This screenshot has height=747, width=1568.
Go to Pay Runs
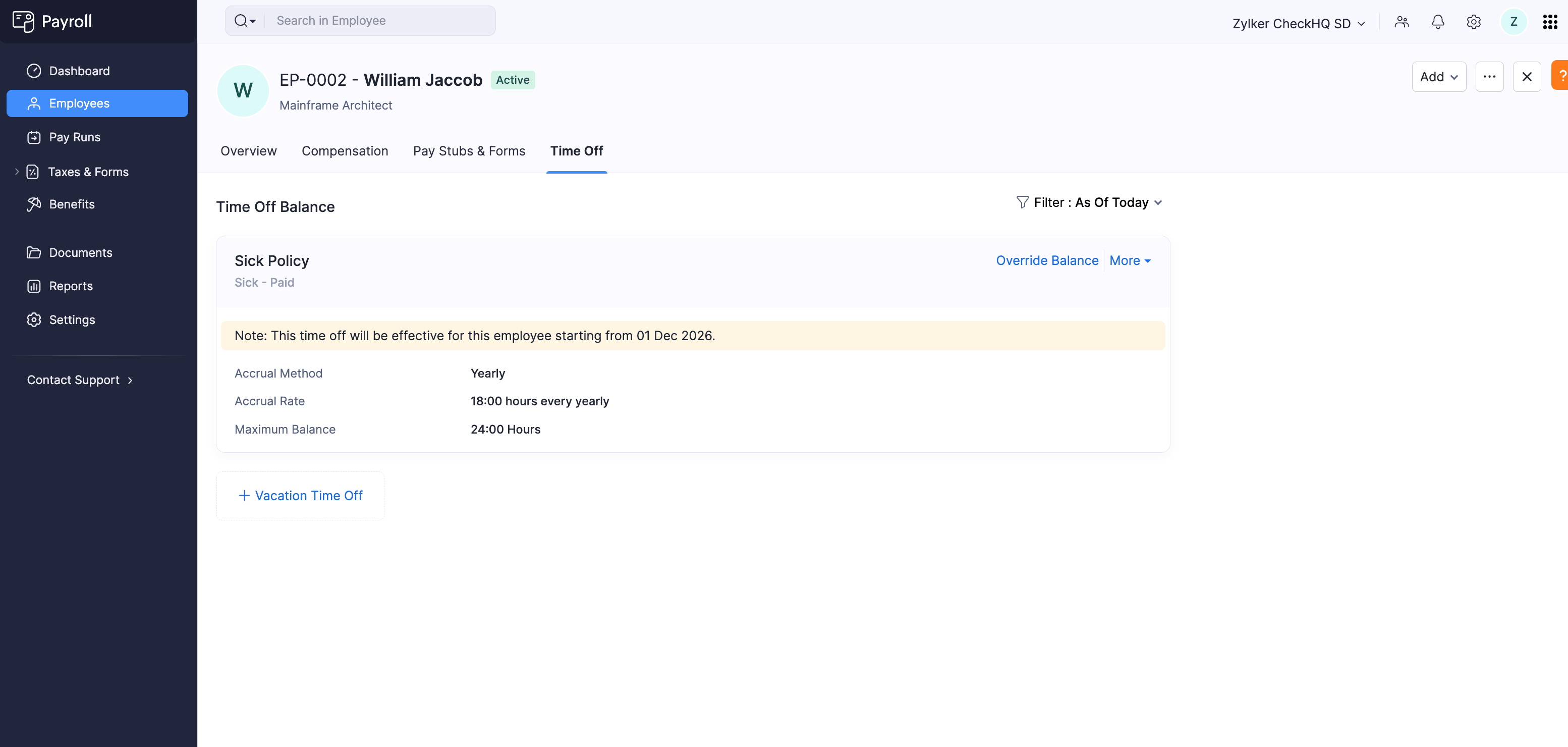coord(97,137)
